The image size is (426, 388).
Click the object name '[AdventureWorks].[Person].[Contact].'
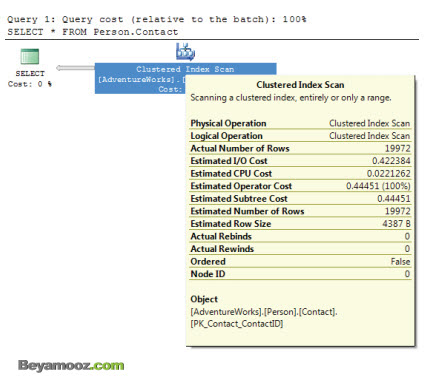tap(264, 312)
